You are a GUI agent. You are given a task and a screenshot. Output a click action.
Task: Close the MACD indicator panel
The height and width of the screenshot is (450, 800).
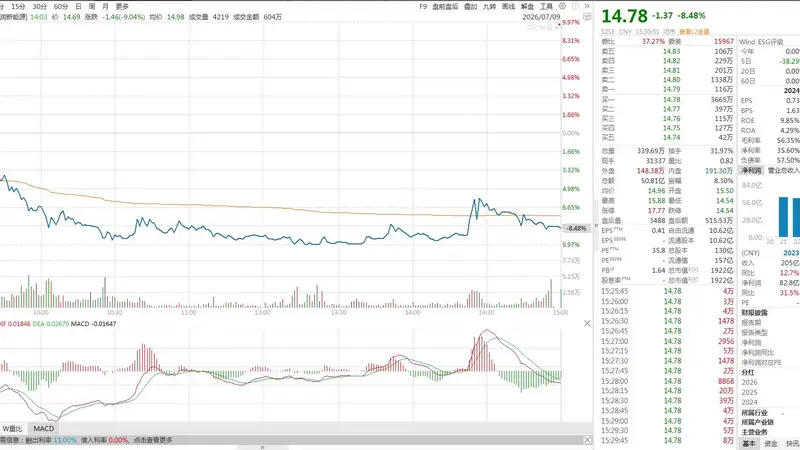point(587,323)
